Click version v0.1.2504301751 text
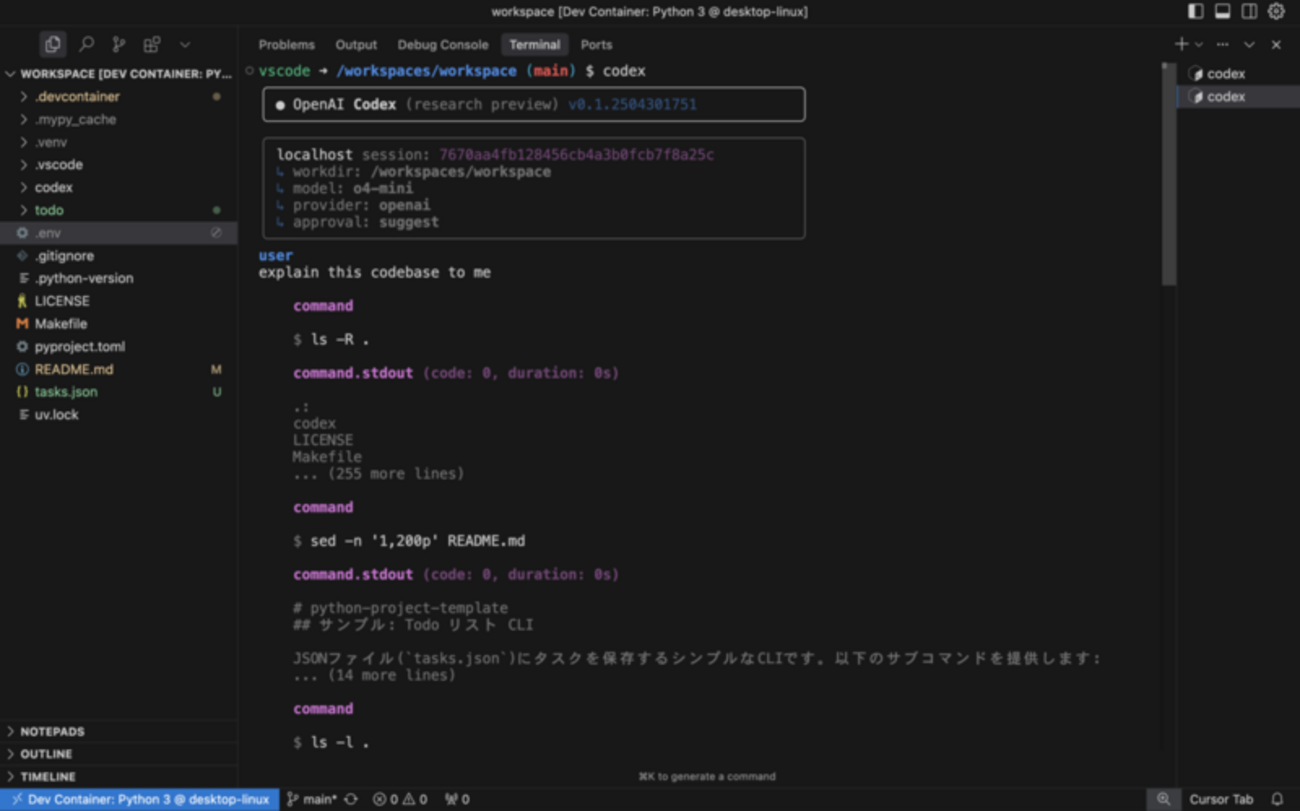The height and width of the screenshot is (811, 1300). (632, 104)
